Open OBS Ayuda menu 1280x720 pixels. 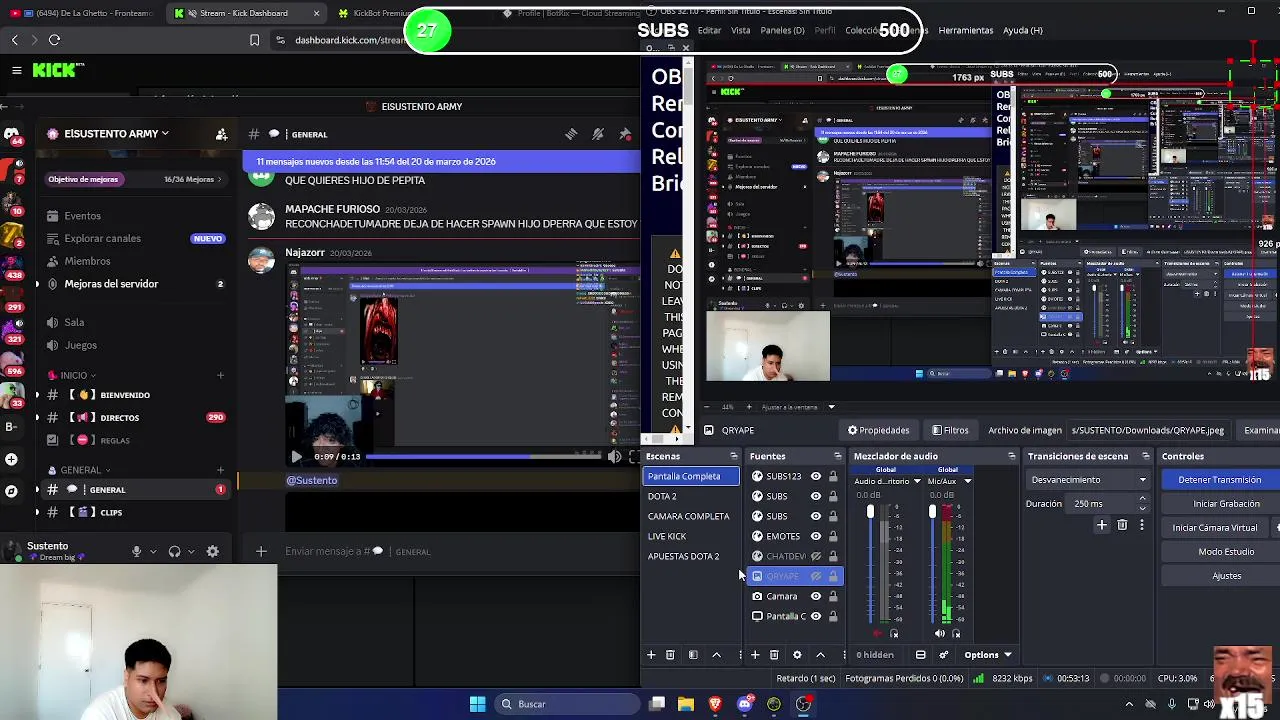pyautogui.click(x=1022, y=30)
